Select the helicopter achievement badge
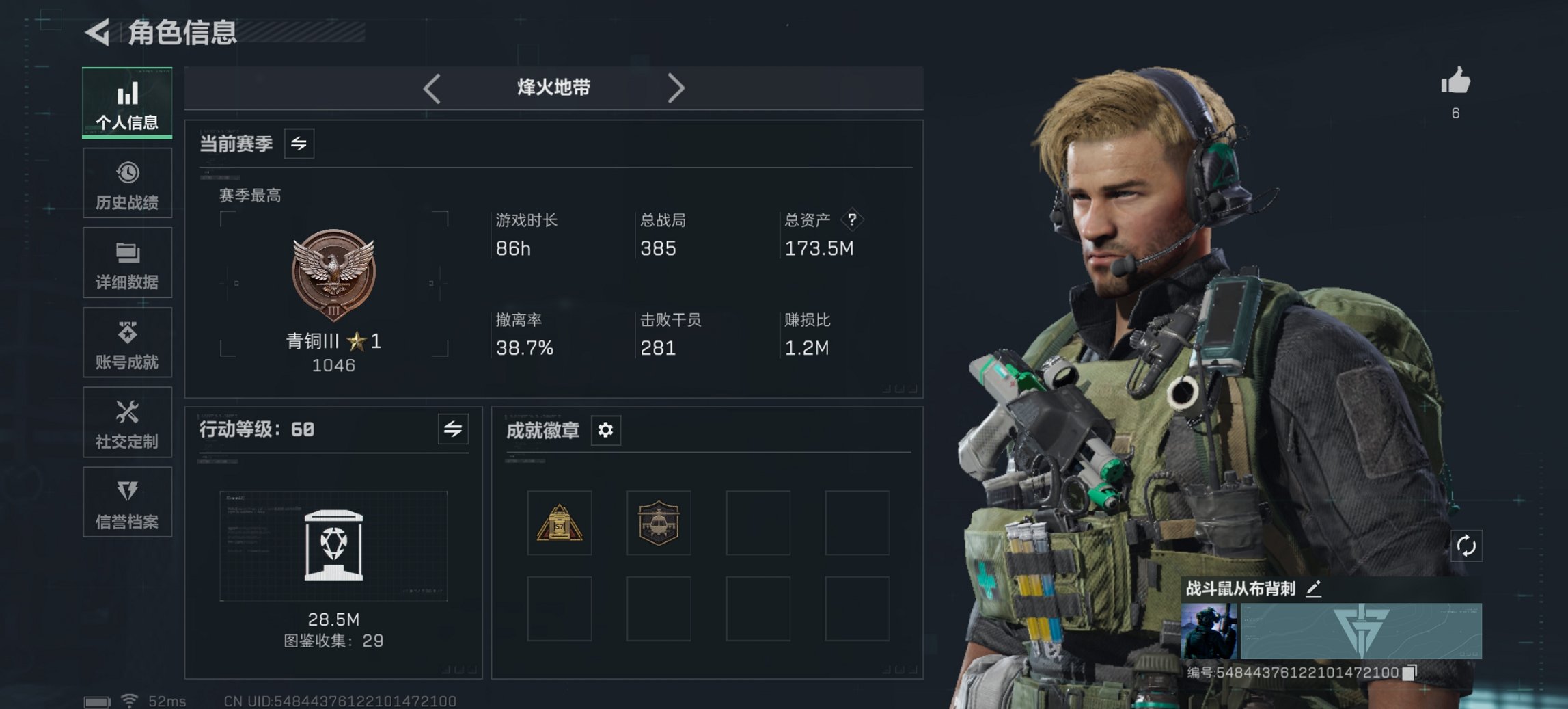Viewport: 1568px width, 709px height. [658, 523]
